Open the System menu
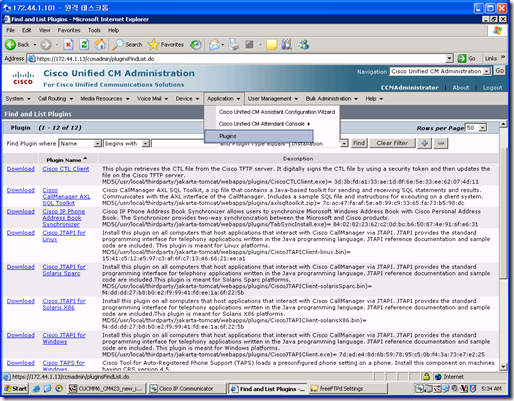Screen dimensions: 514x401 (x=18, y=99)
